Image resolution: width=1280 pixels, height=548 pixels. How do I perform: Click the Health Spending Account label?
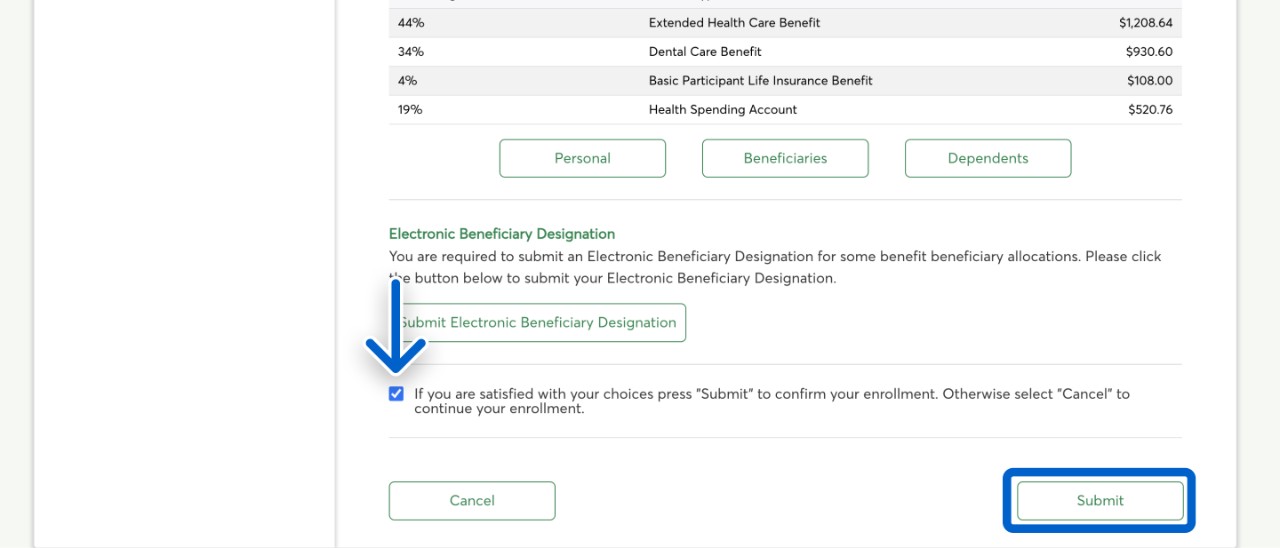coord(722,110)
